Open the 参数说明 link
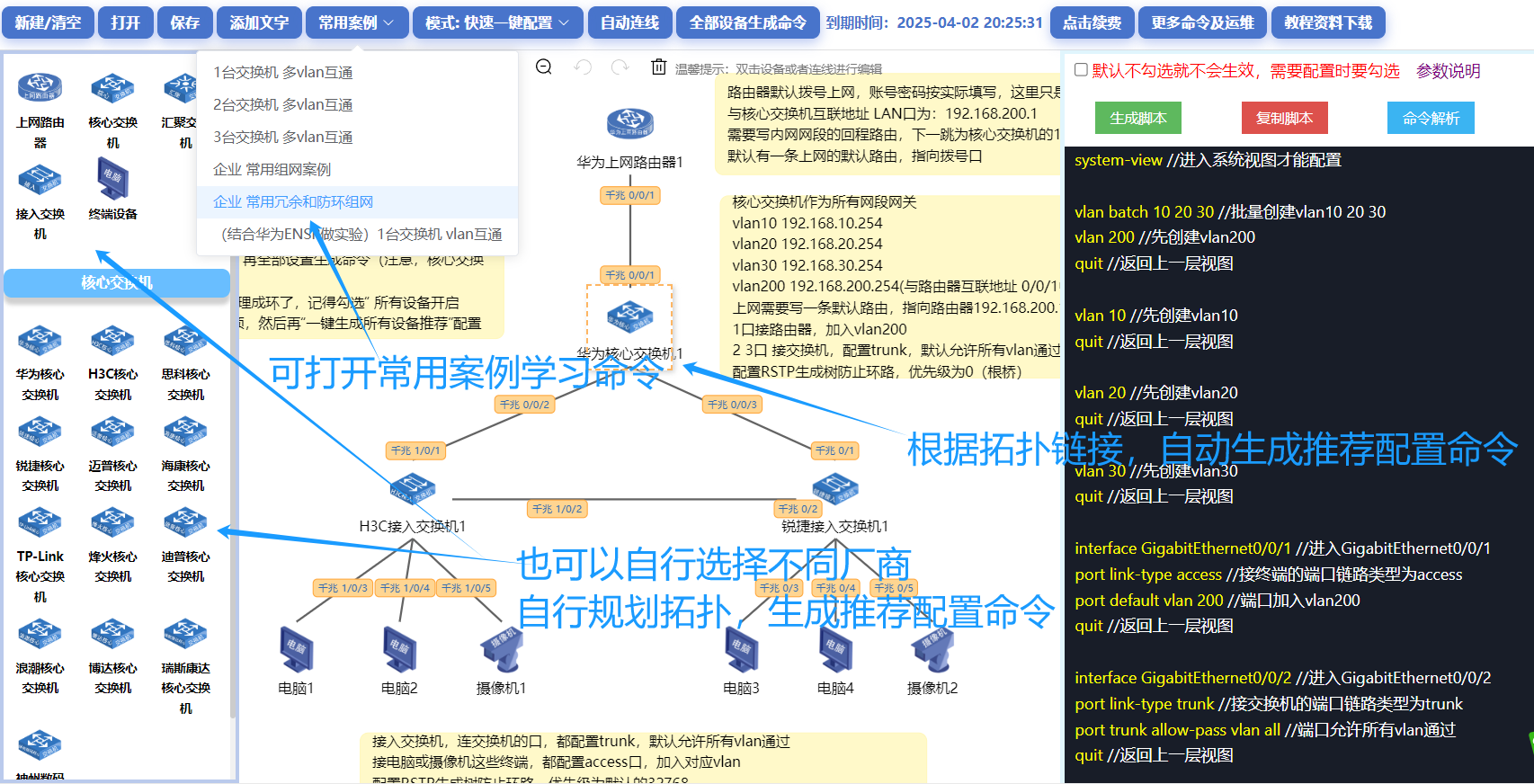 [1448, 71]
